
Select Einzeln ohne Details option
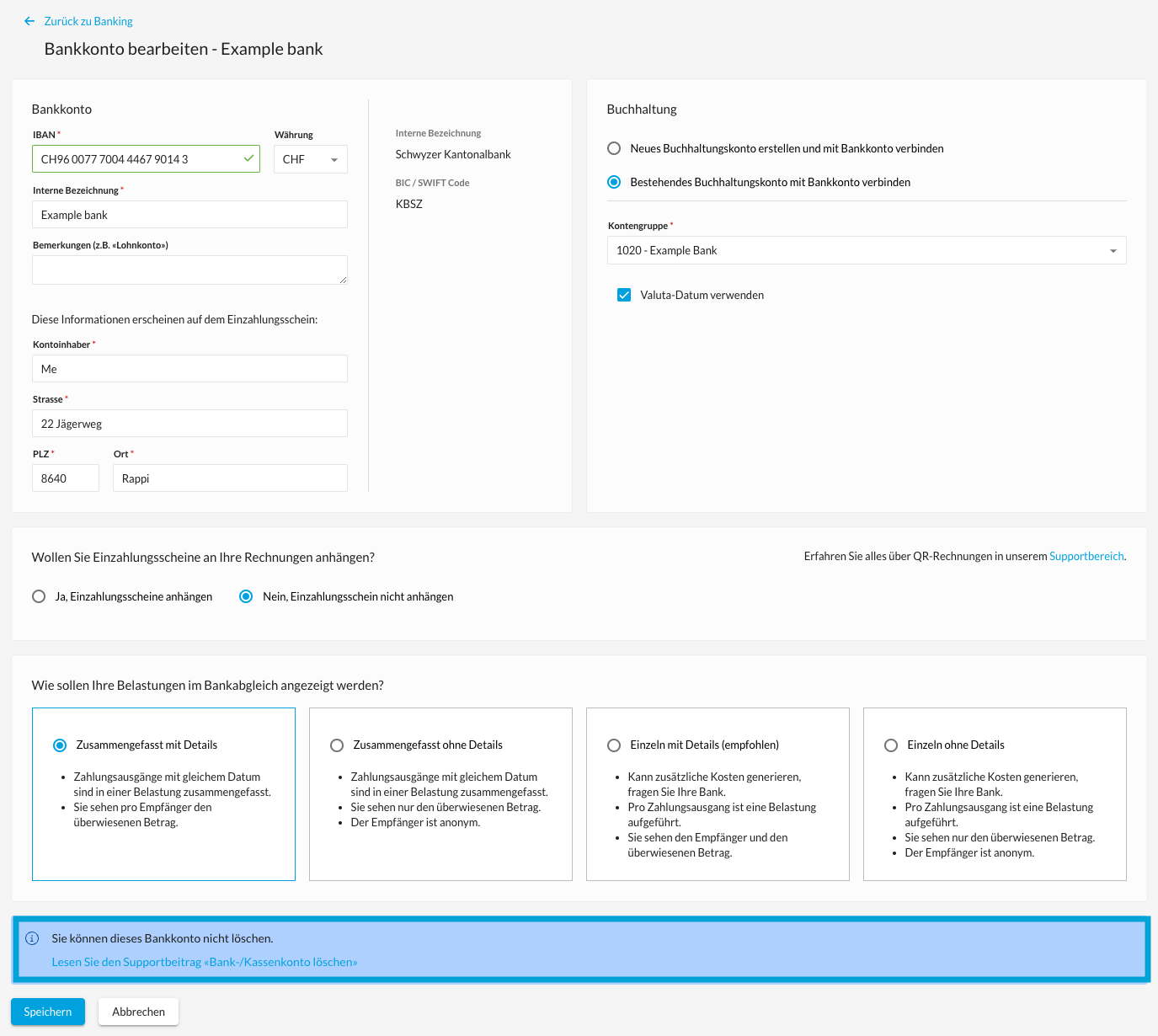click(891, 745)
